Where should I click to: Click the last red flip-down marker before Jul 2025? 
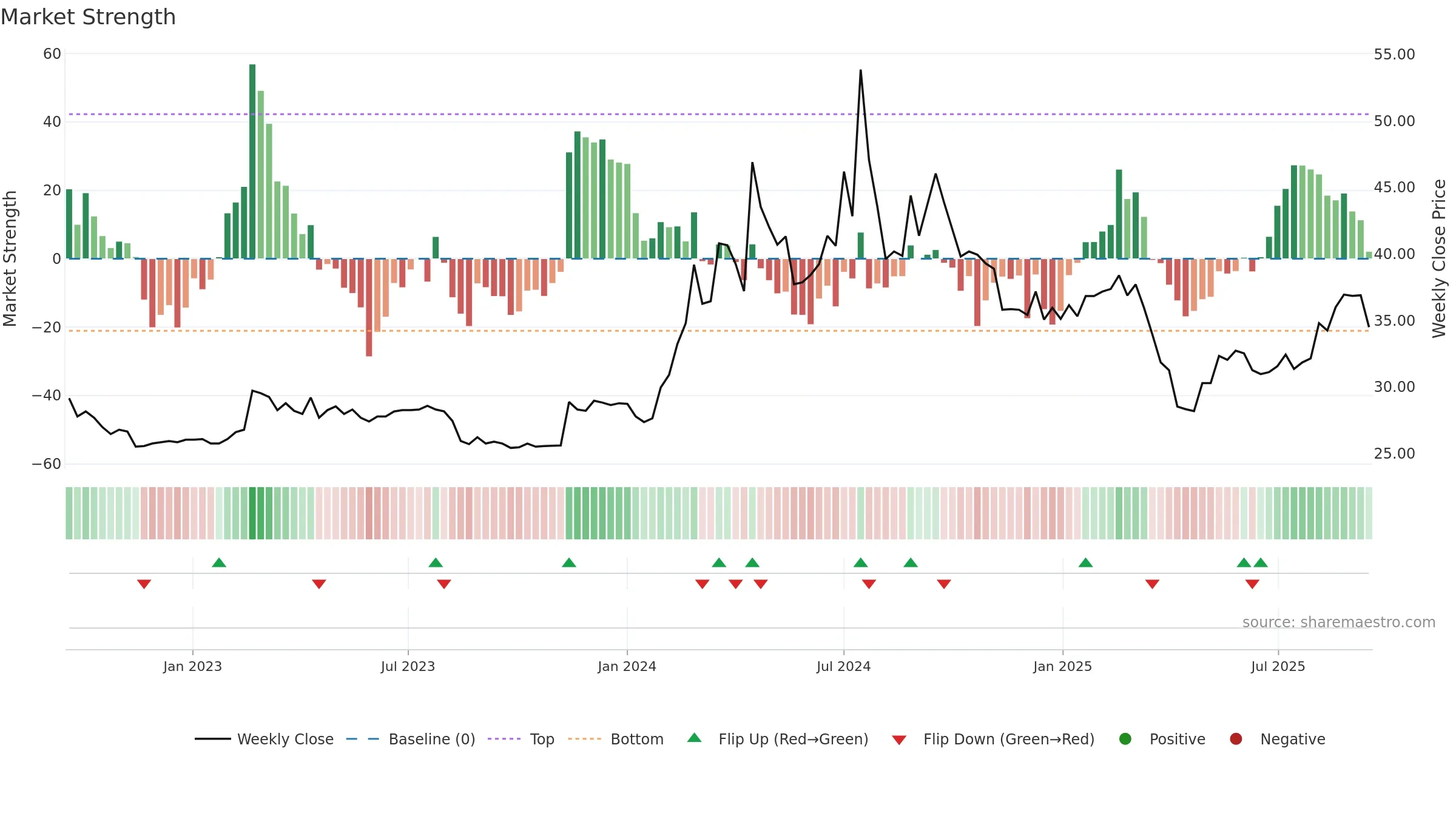coord(1252,584)
